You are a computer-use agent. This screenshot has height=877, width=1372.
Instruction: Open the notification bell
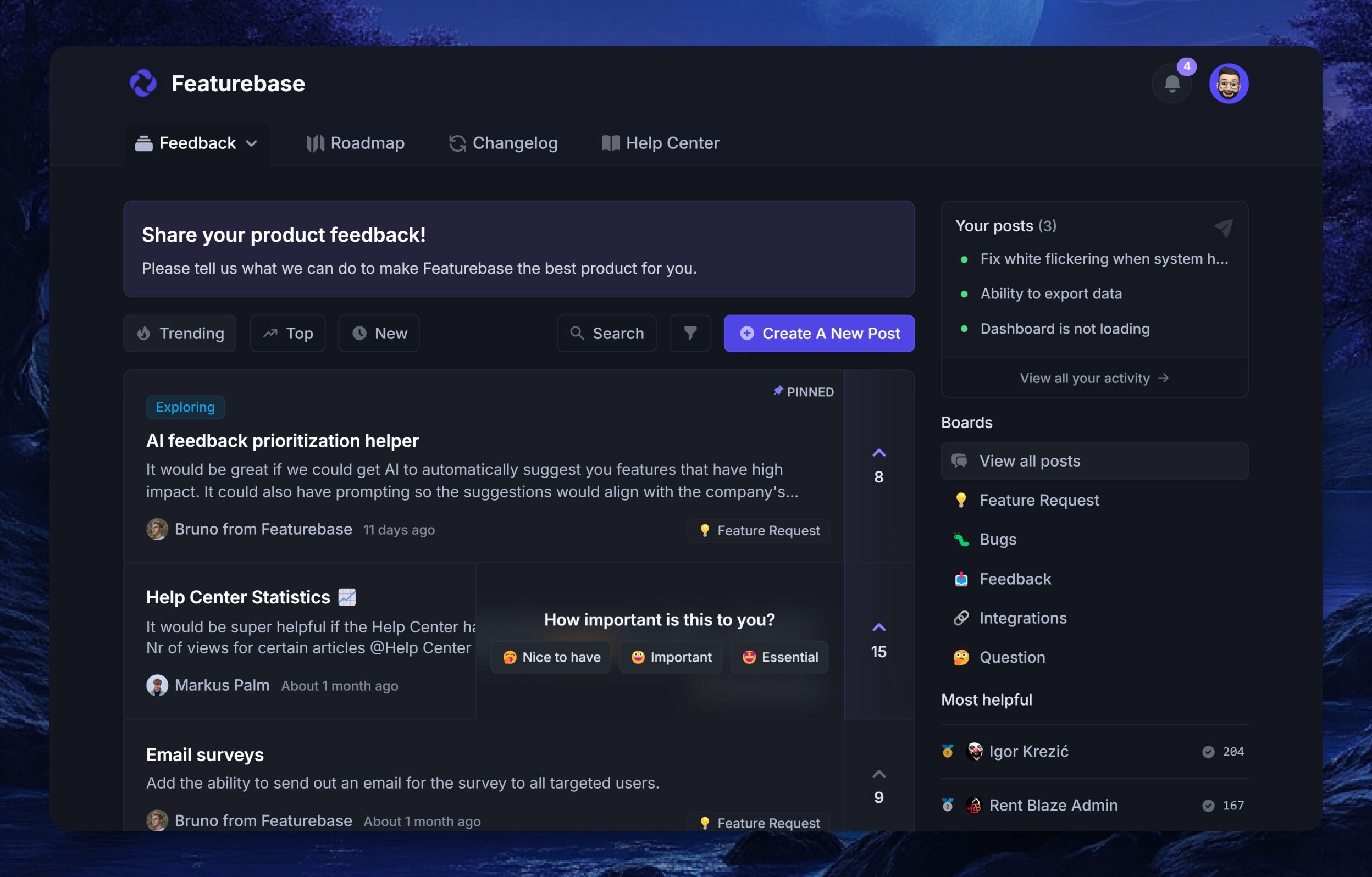1171,83
